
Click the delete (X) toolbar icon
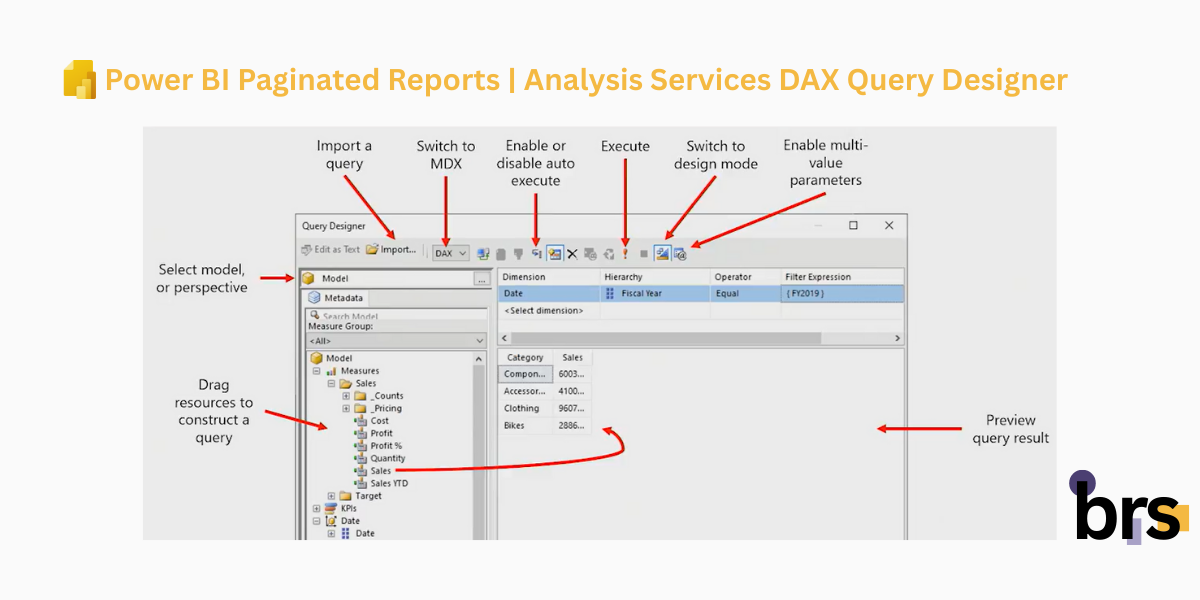pos(572,253)
